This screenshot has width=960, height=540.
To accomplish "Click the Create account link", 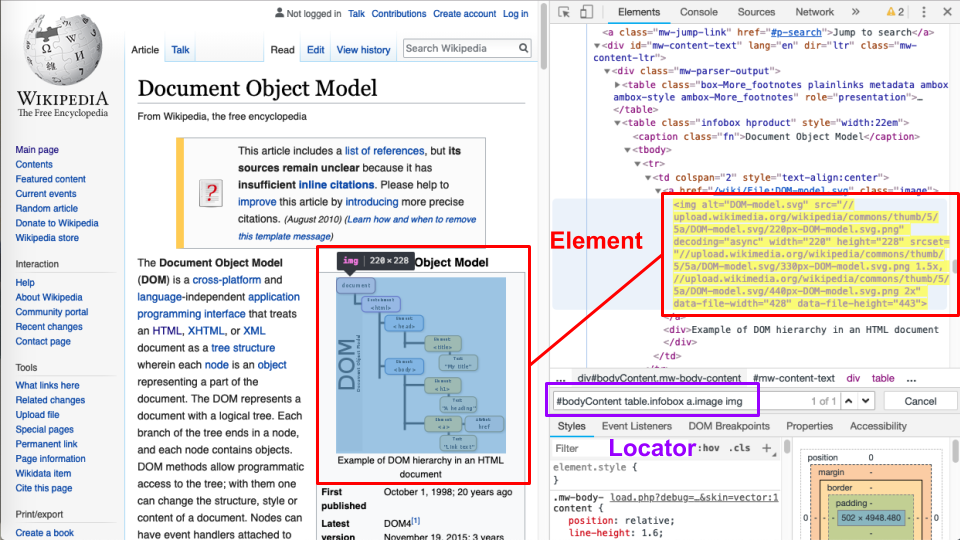I will (x=465, y=13).
